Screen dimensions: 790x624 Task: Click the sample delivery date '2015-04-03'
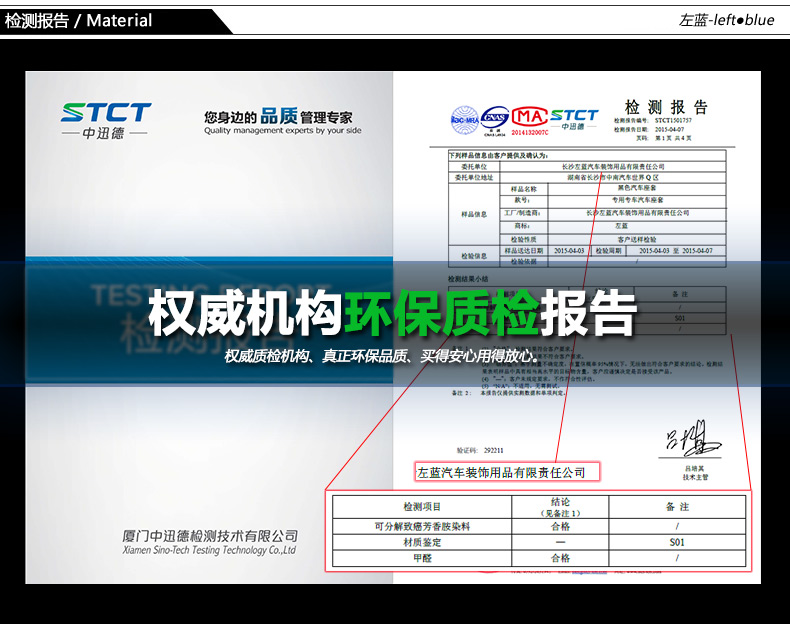pos(569,251)
